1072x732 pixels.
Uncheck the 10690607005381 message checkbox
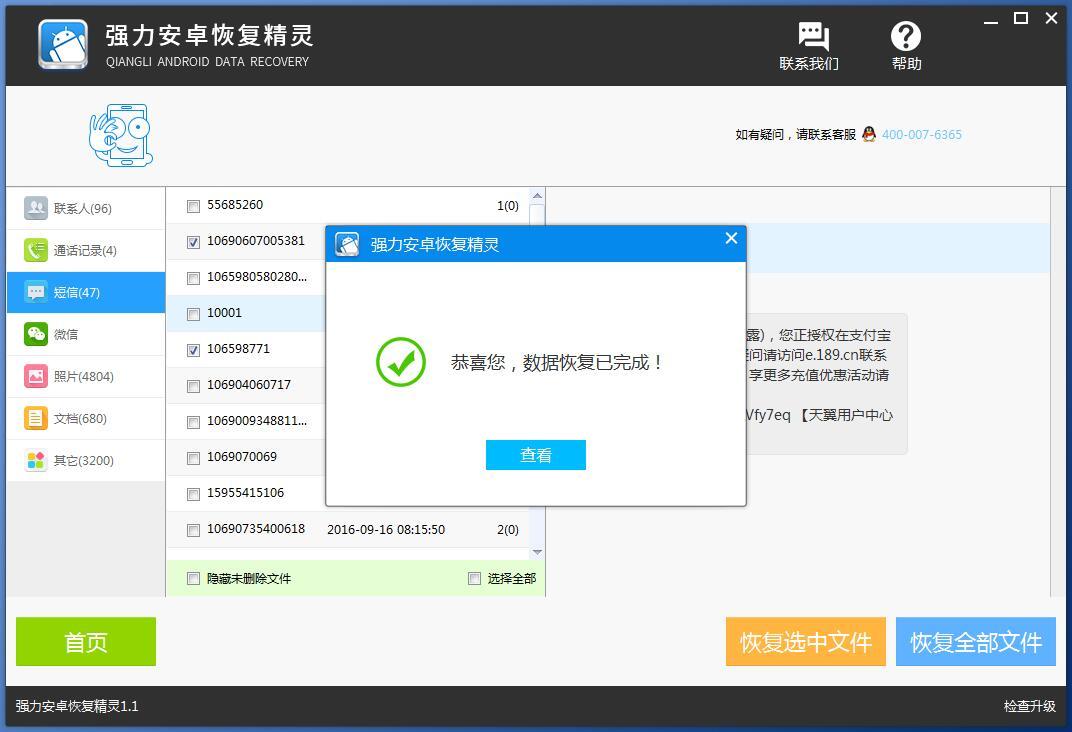pos(193,242)
